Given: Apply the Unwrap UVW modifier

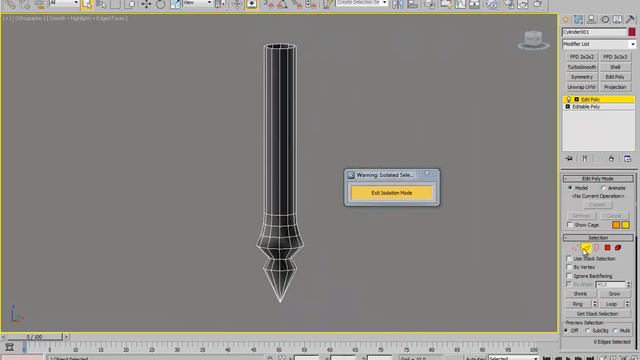Looking at the screenshot, I should coord(582,87).
